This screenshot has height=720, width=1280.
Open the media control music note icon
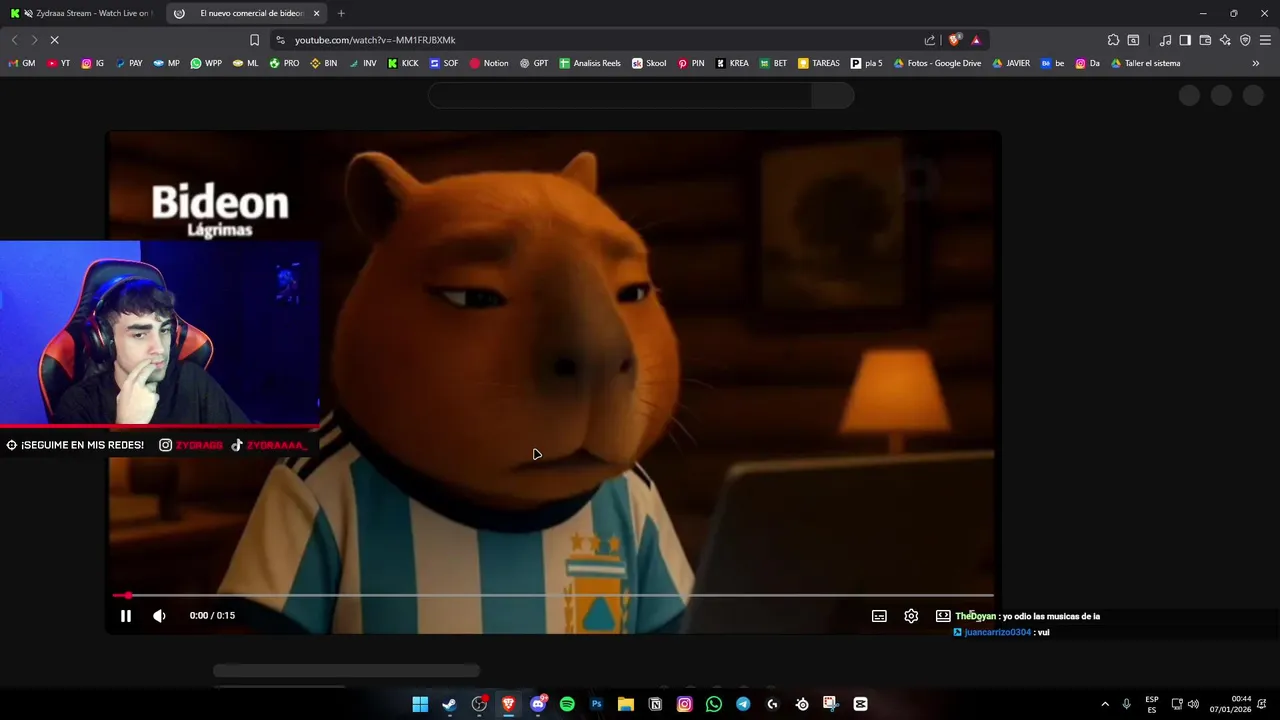[1165, 40]
